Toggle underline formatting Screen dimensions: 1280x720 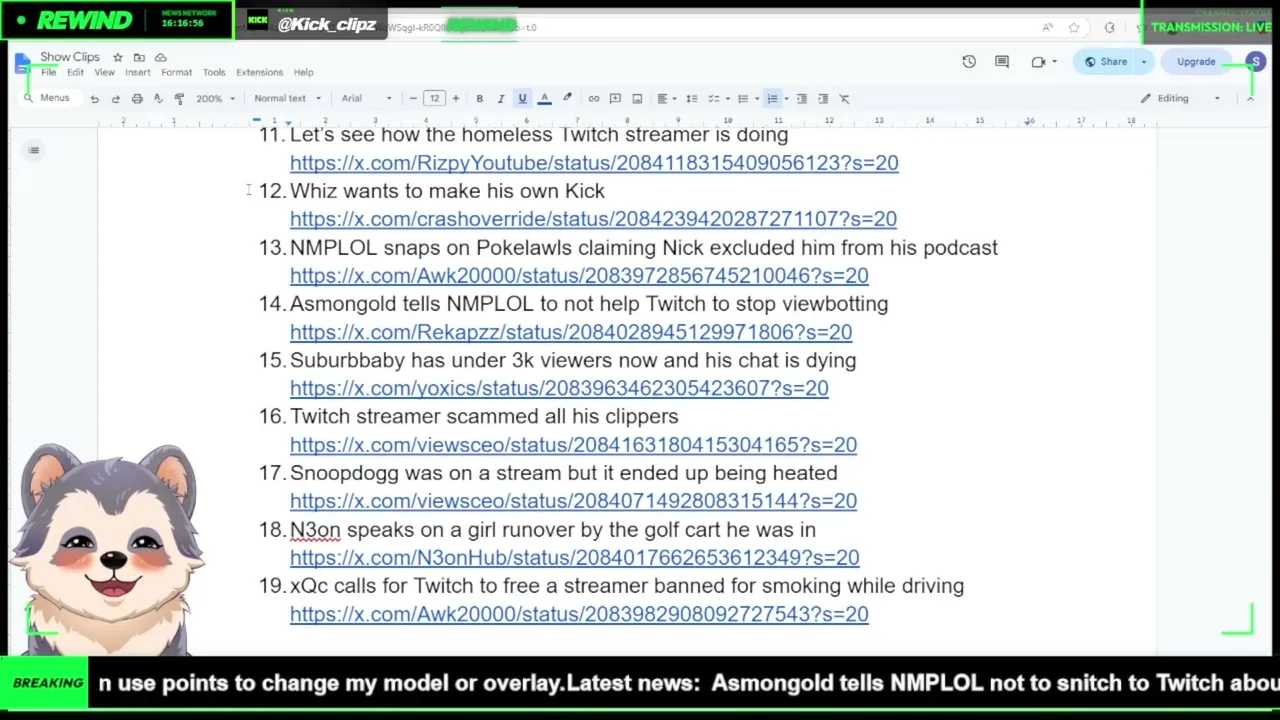(522, 98)
